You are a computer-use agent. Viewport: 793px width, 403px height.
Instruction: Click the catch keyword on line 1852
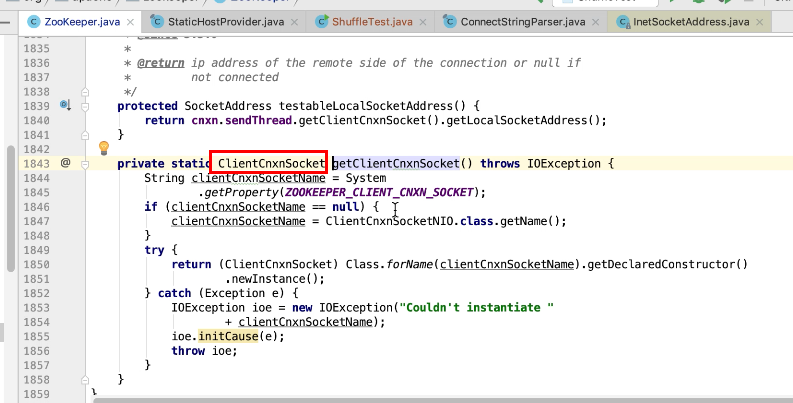tap(174, 293)
